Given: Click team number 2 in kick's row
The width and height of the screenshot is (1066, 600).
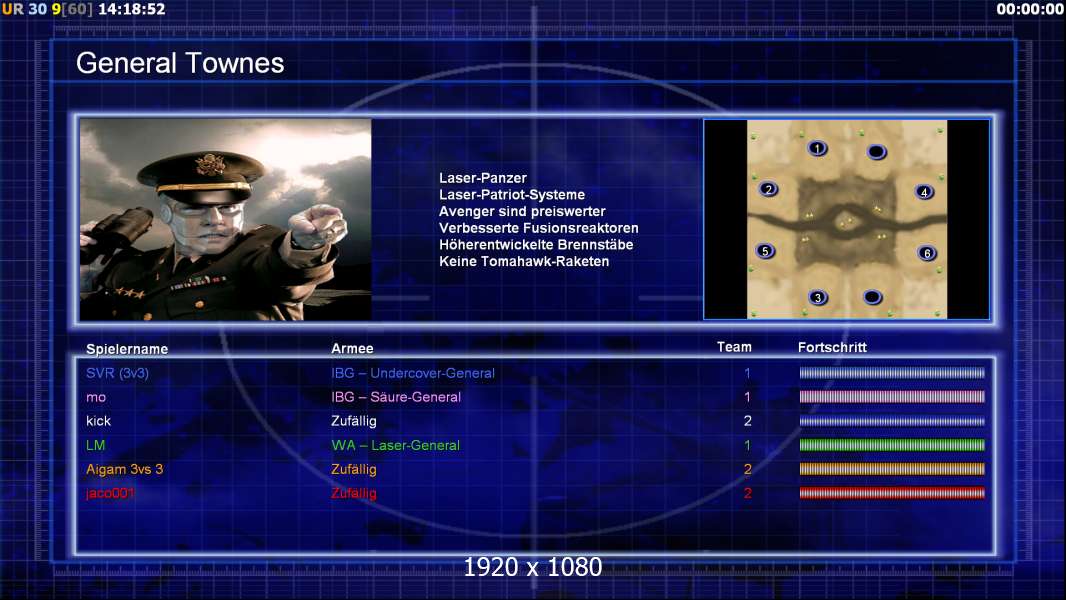Looking at the screenshot, I should click(748, 421).
